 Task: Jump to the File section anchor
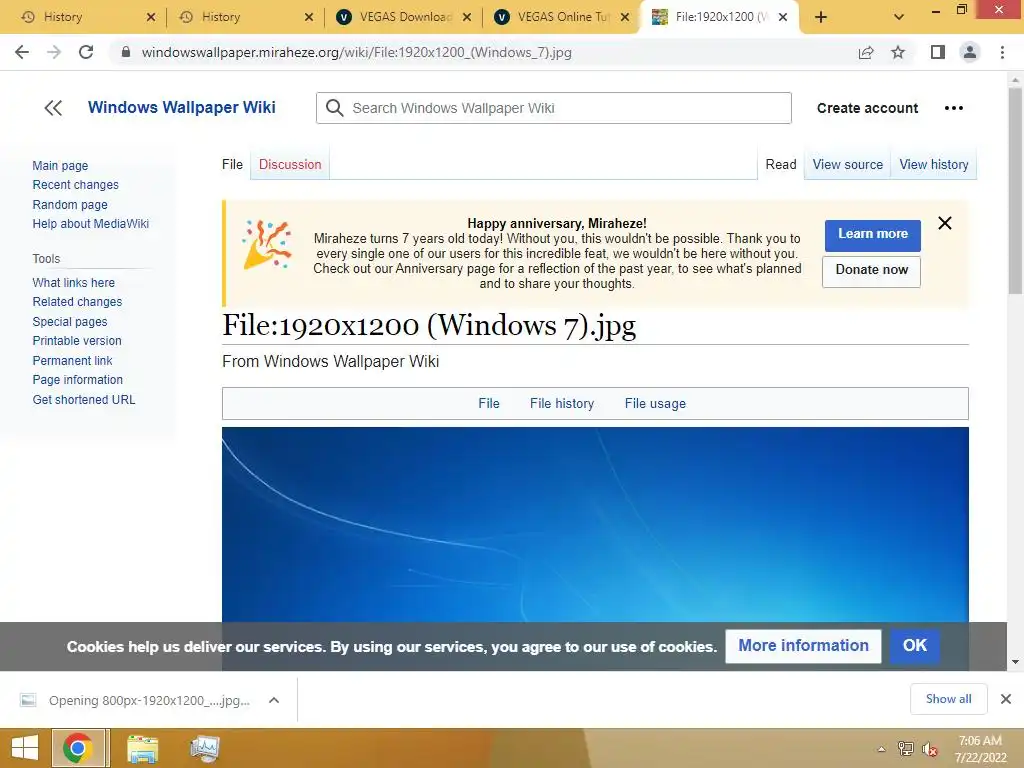(488, 404)
